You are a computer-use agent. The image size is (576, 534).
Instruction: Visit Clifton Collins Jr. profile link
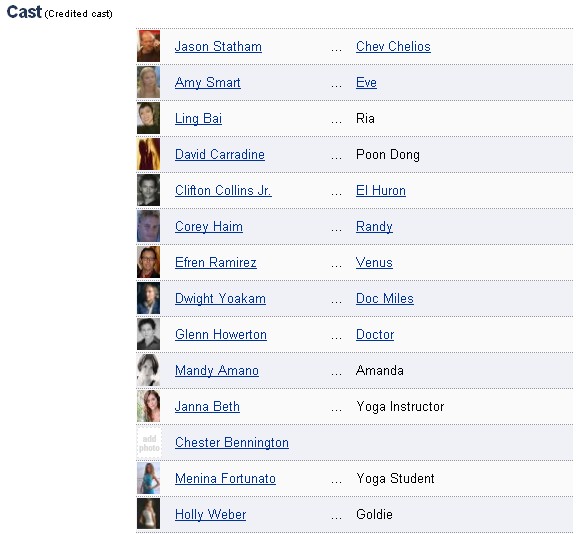coord(223,191)
